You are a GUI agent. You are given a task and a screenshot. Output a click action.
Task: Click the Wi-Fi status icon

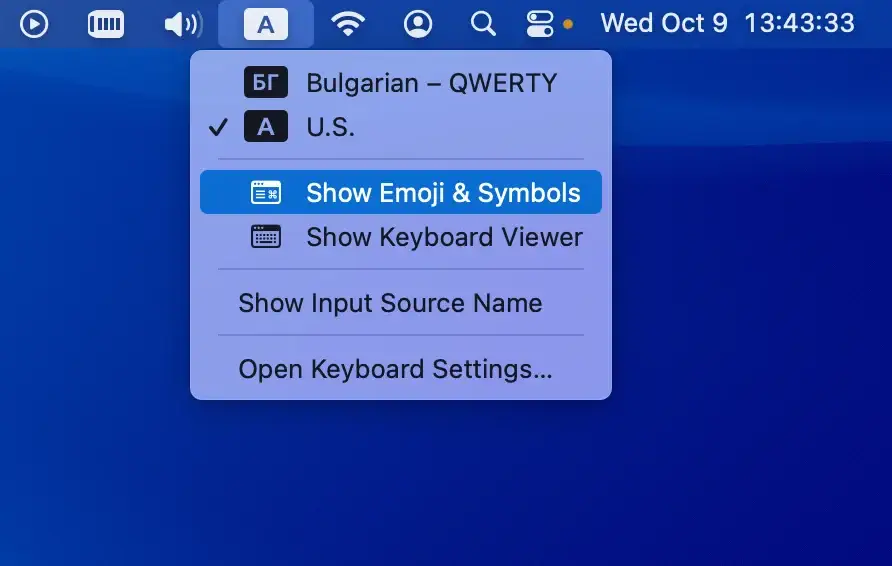tap(347, 23)
